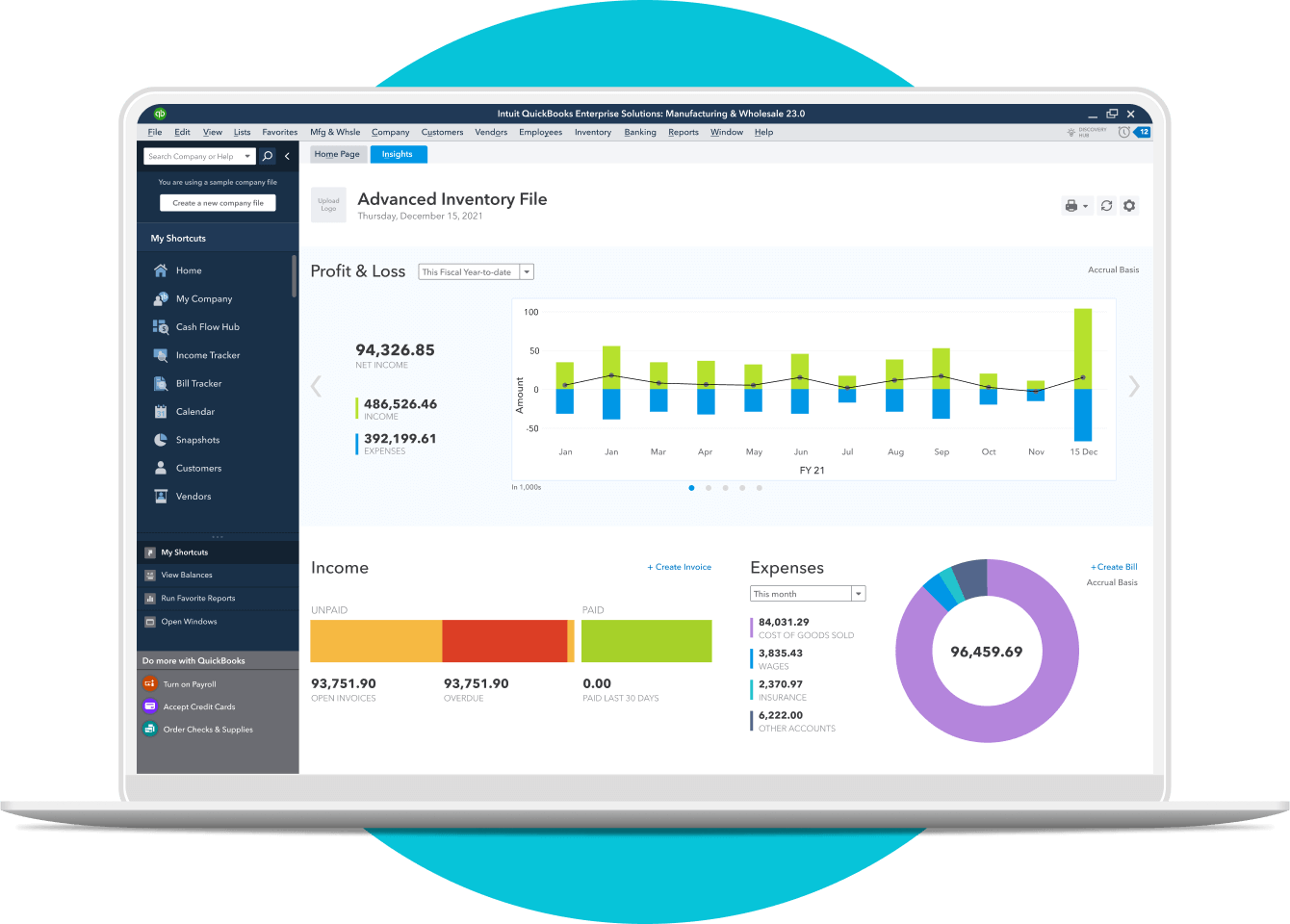Screen dimensions: 1290x924
Task: Select fifth chart pagination dot
Action: pyautogui.click(x=760, y=488)
